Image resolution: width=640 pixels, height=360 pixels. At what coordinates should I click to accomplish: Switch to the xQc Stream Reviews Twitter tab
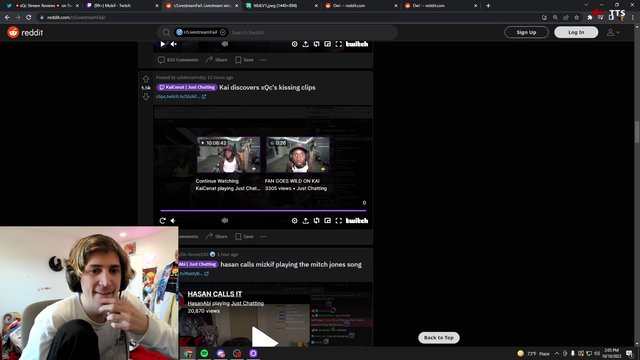point(42,6)
